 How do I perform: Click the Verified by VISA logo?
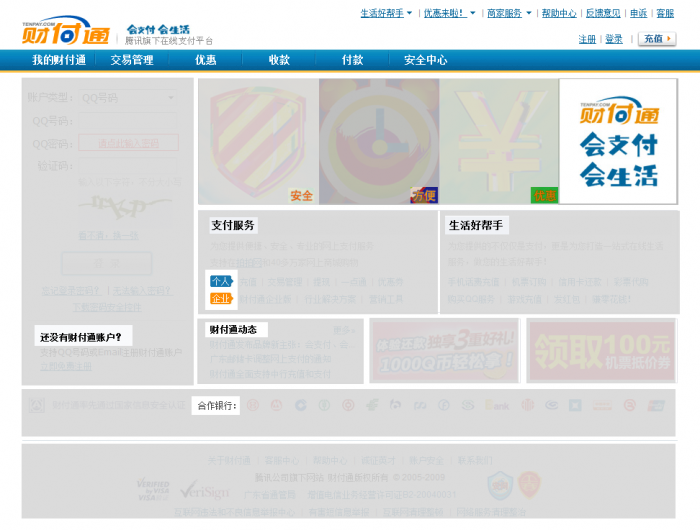click(154, 490)
